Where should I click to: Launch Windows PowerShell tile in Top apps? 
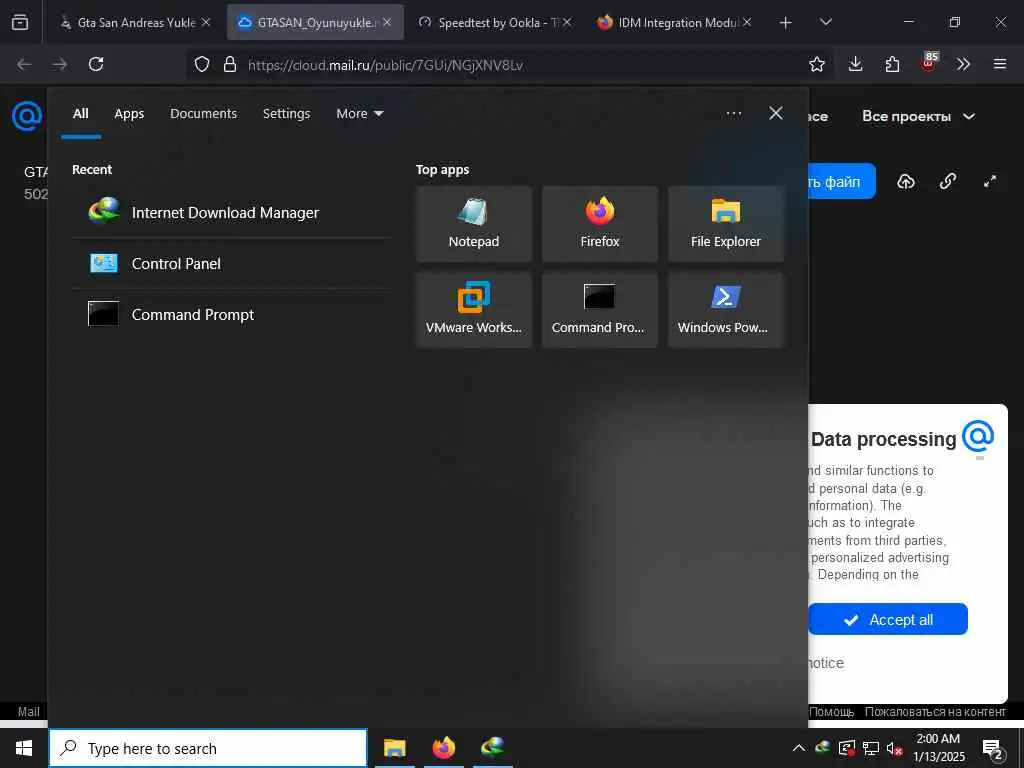click(x=726, y=310)
